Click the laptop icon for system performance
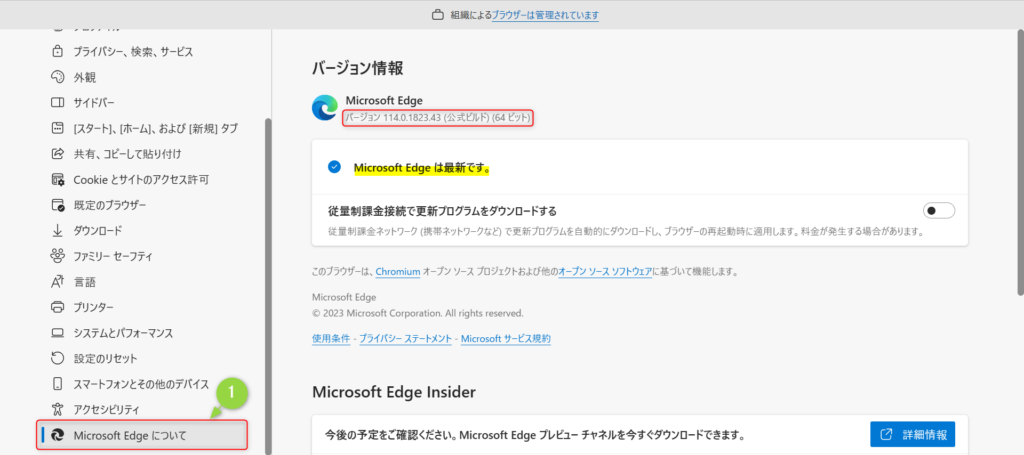 click(x=57, y=333)
